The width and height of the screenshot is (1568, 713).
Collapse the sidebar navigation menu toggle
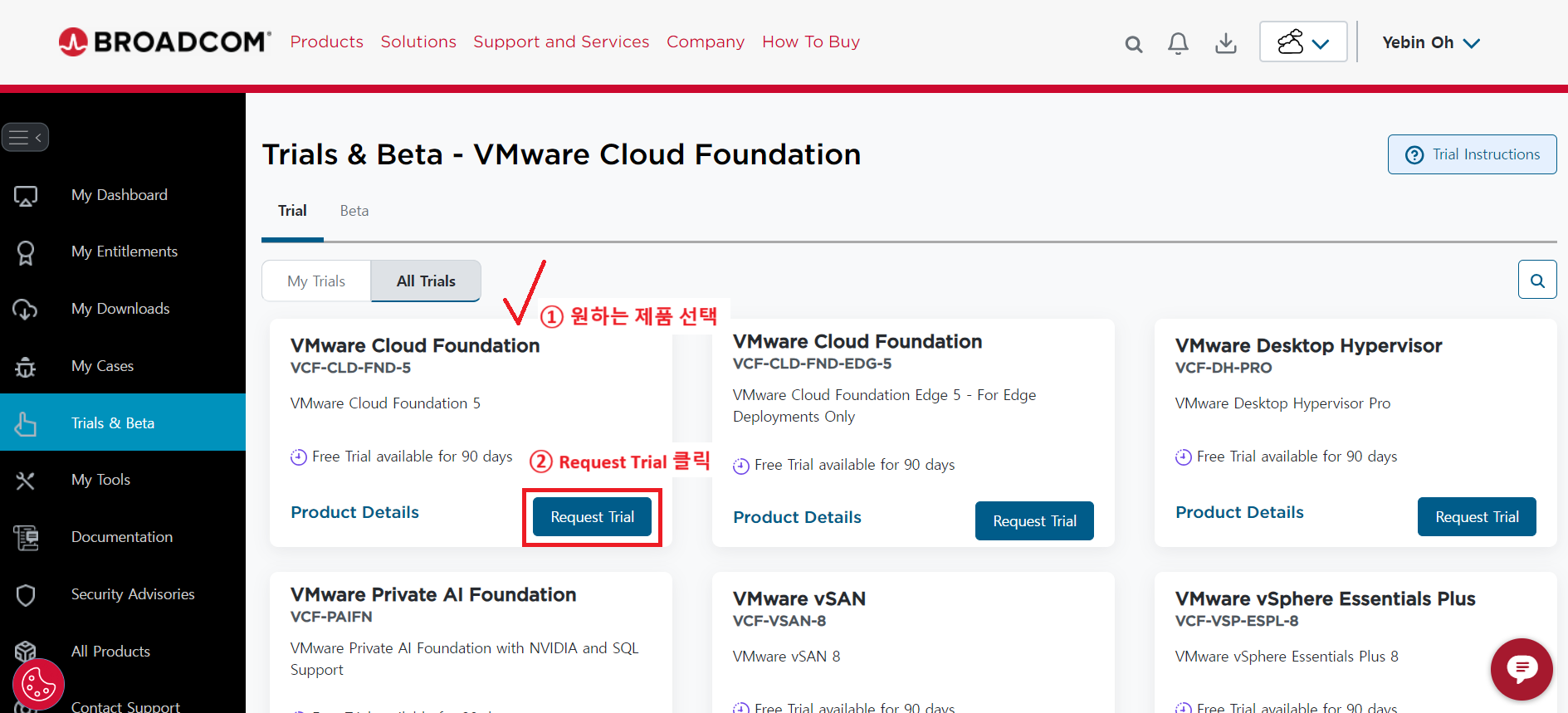26,137
